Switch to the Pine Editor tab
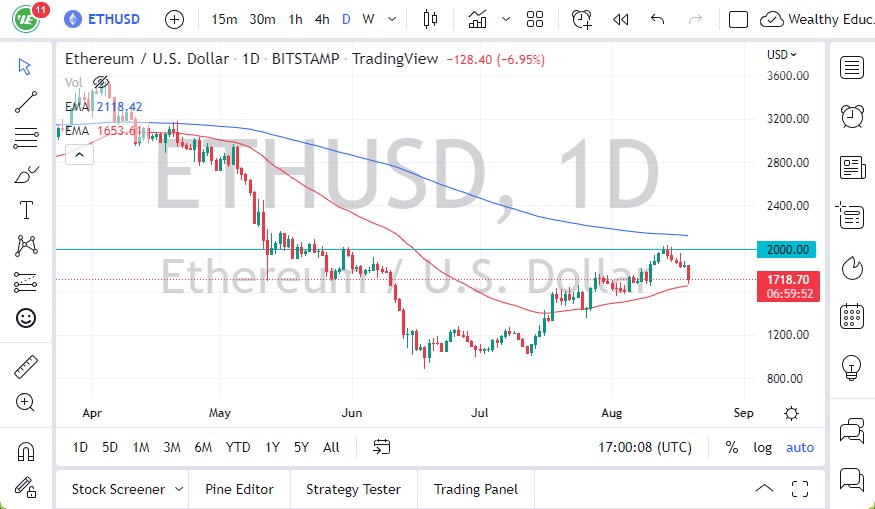This screenshot has width=875, height=509. 239,489
